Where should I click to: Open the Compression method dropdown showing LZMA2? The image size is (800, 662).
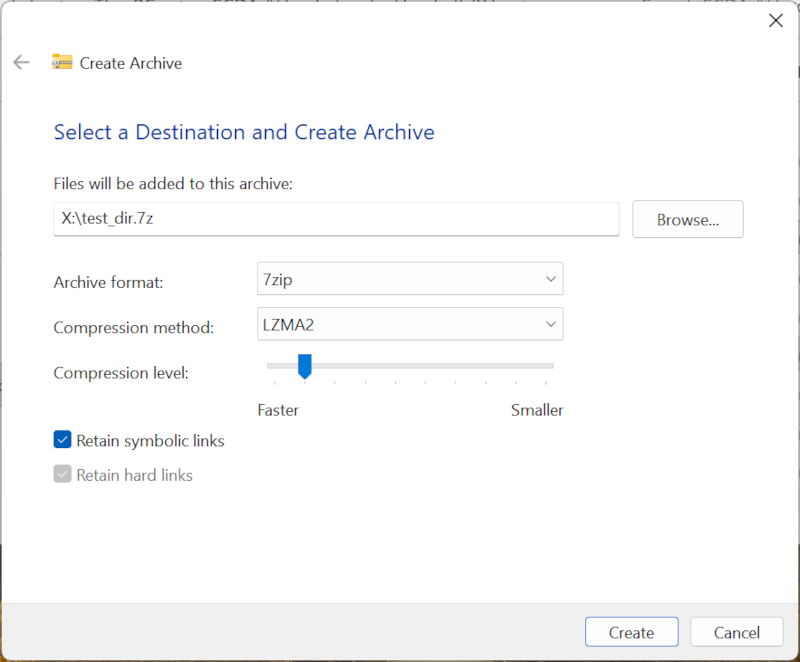pyautogui.click(x=410, y=324)
